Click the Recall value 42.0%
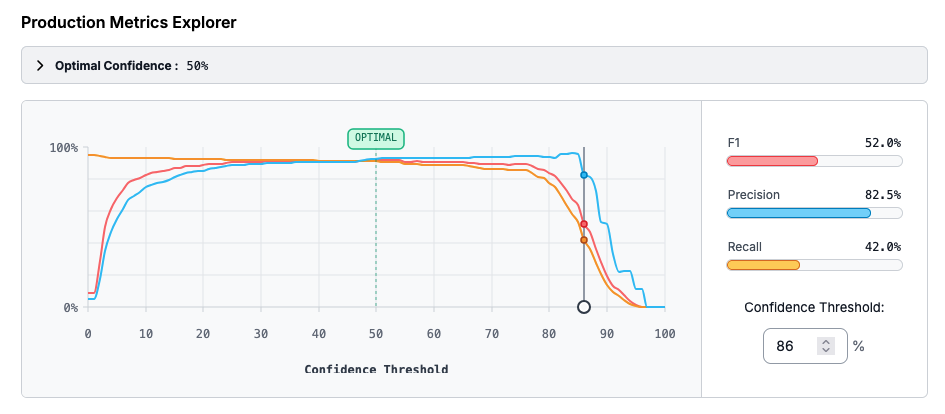Image resolution: width=945 pixels, height=414 pixels. point(883,247)
